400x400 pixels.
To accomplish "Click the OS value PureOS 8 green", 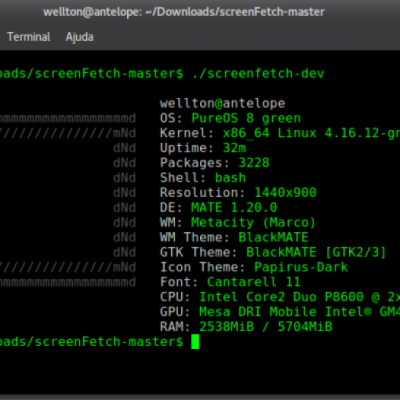I will coord(246,118).
